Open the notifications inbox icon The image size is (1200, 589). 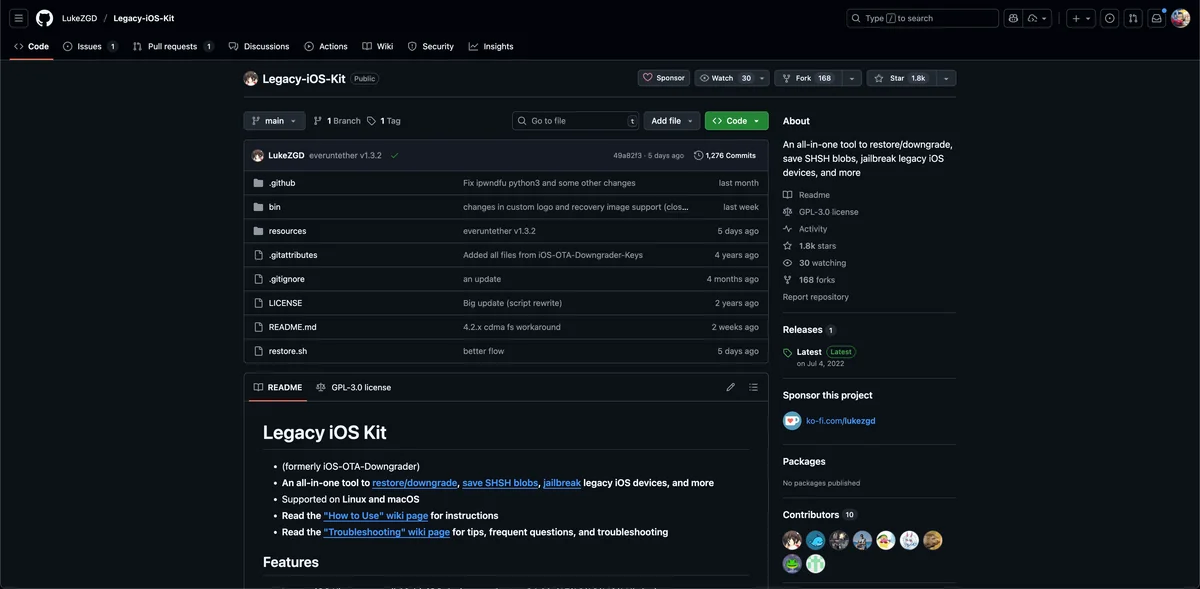pyautogui.click(x=1156, y=18)
